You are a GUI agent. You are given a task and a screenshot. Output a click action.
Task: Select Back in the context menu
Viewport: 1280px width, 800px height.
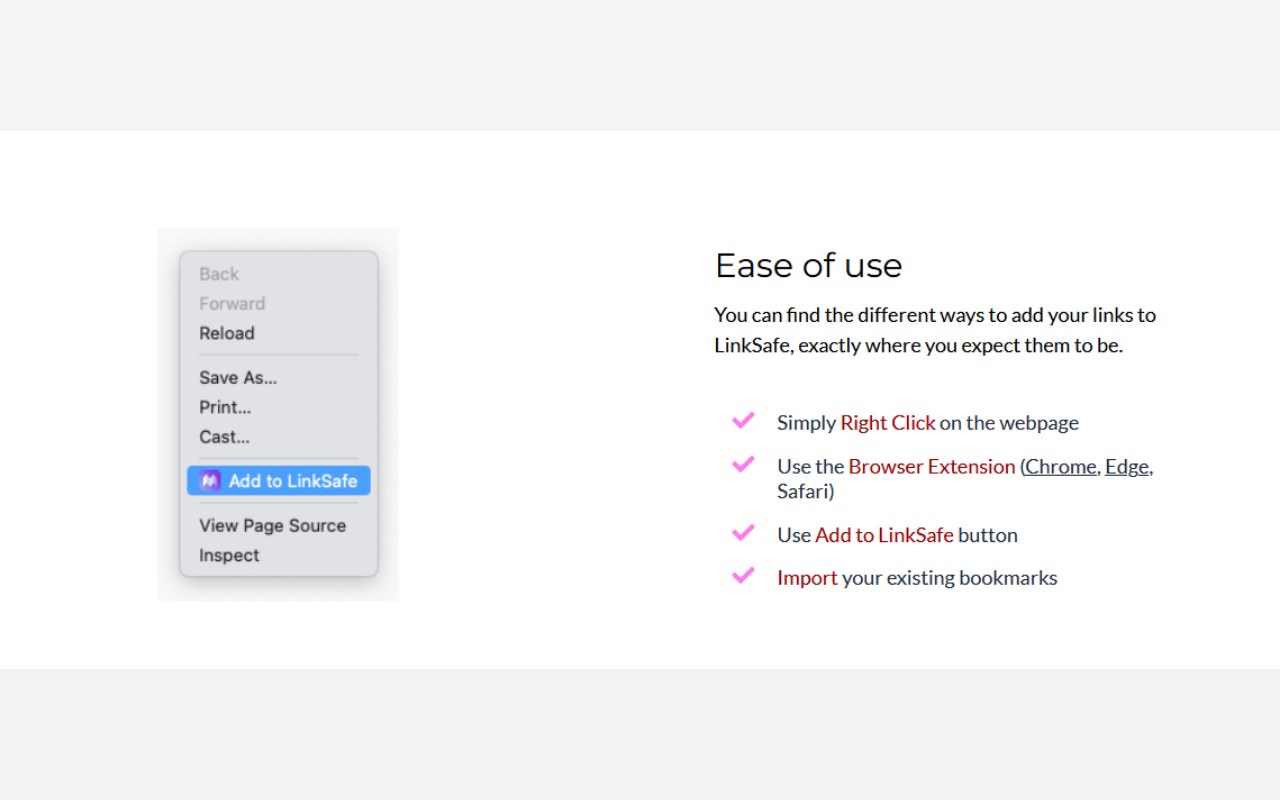pyautogui.click(x=219, y=274)
